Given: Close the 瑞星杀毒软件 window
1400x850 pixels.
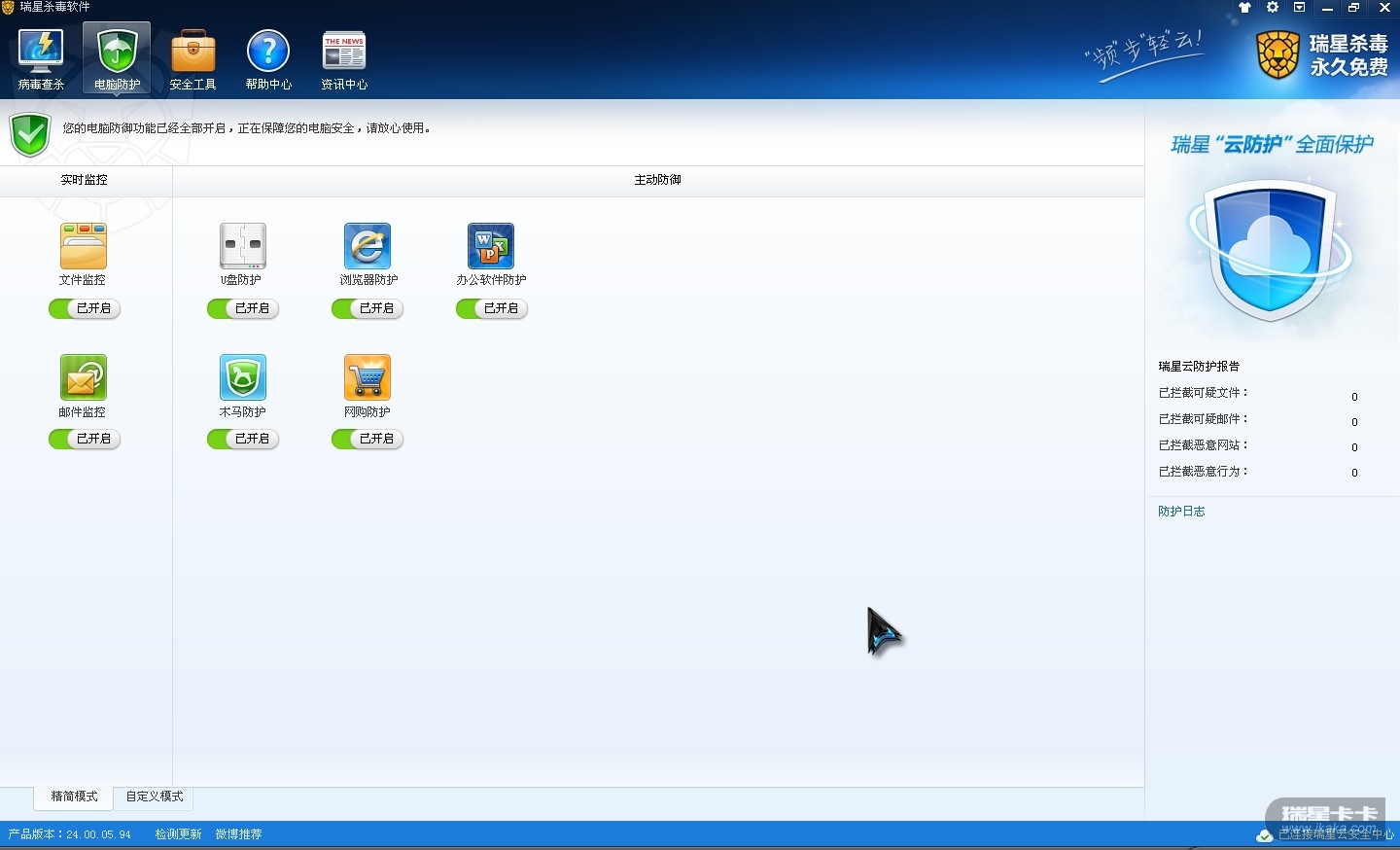Looking at the screenshot, I should click(1384, 8).
